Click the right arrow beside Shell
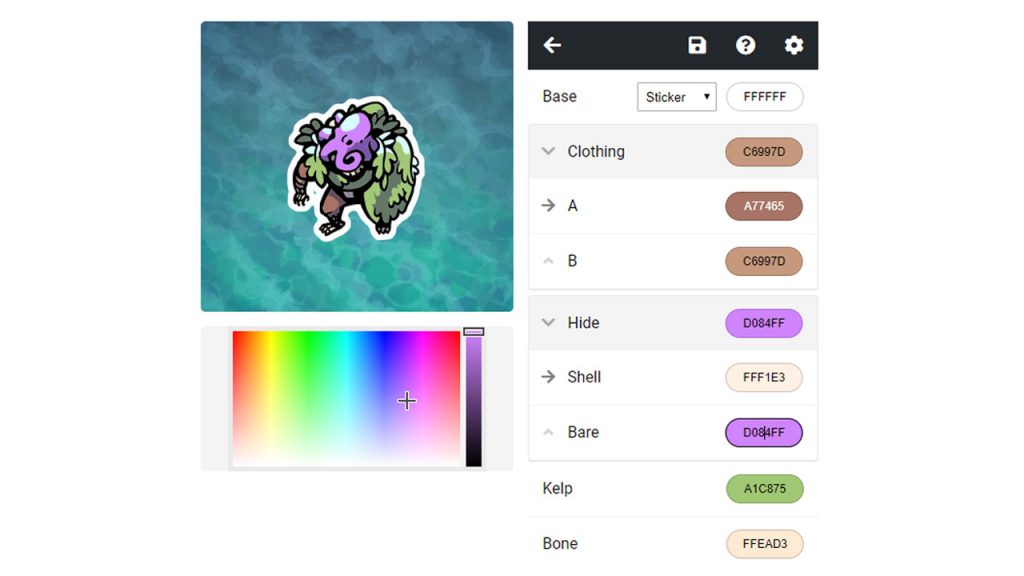The image size is (1024, 576). (549, 377)
